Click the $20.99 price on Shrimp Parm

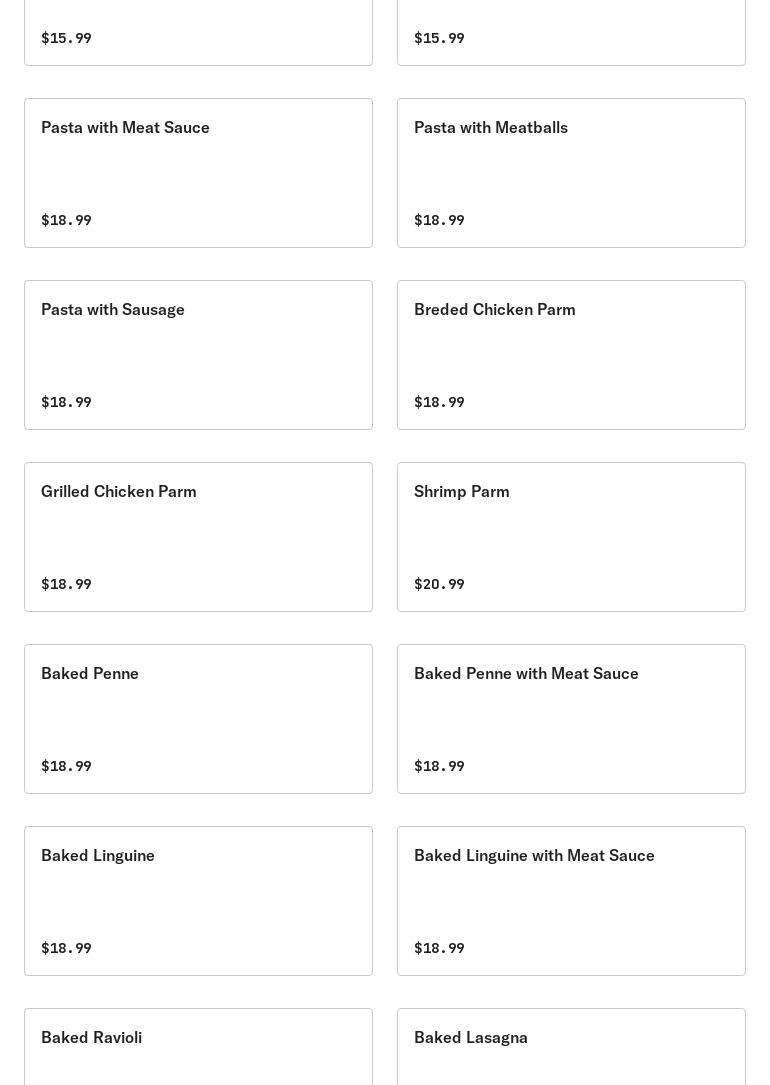[439, 584]
